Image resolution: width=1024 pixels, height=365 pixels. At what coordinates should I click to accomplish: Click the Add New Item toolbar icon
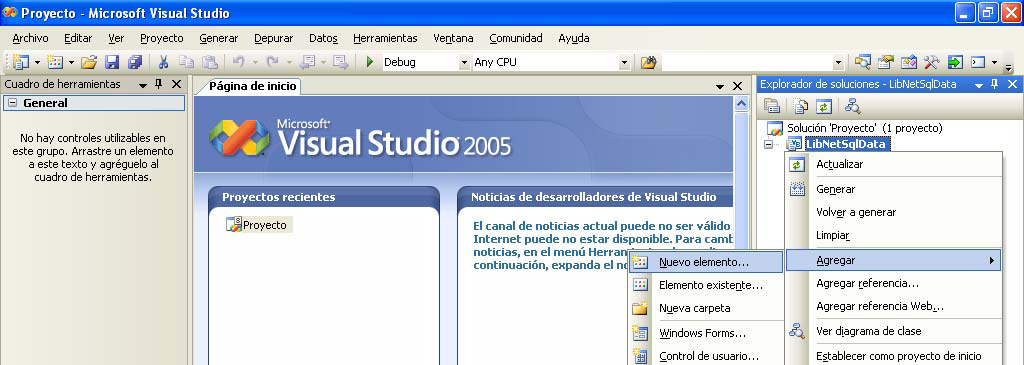click(56, 62)
